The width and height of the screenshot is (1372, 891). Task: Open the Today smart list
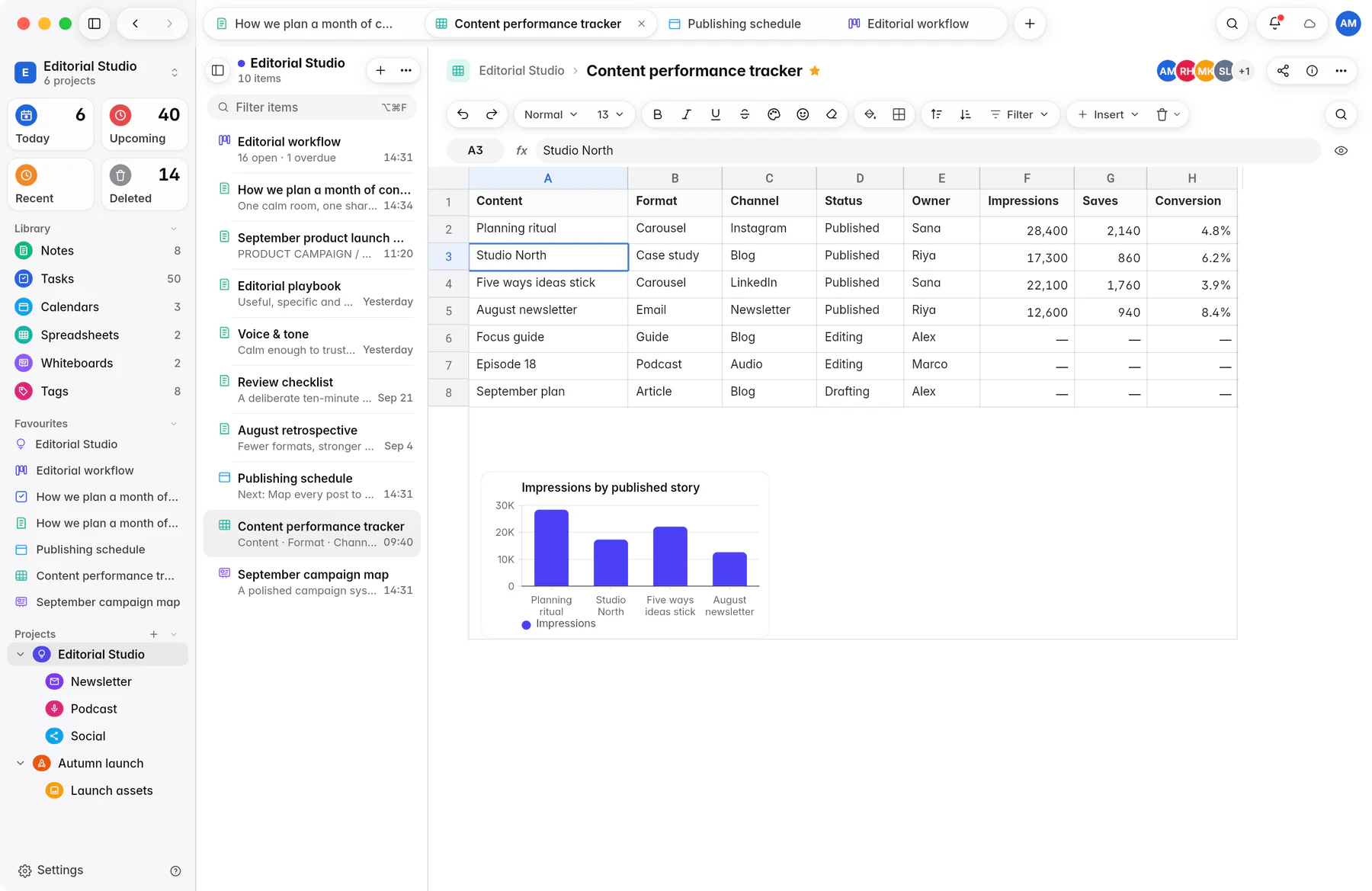50,124
